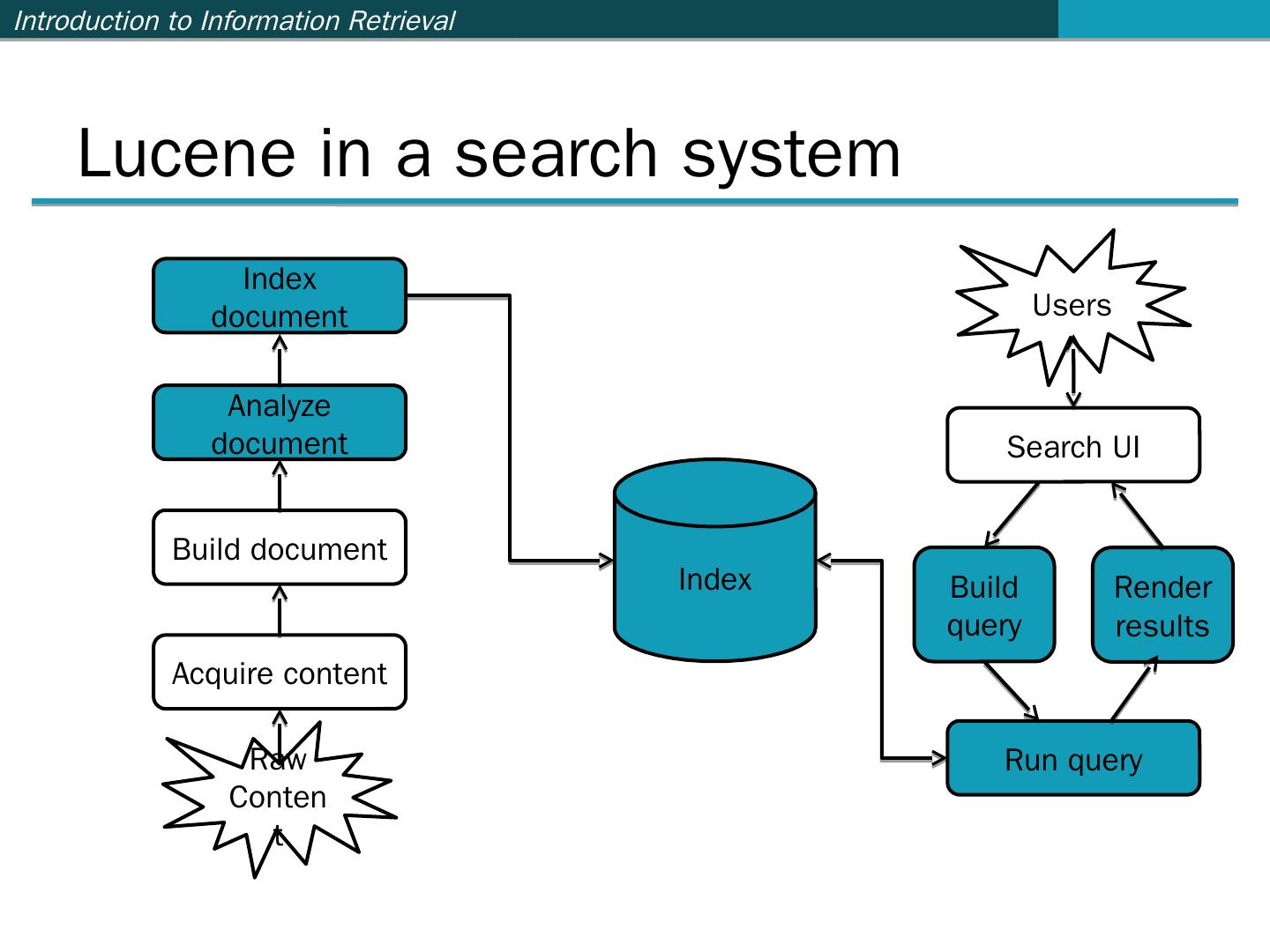Click the arrow from Analyze document to Index document
1270x952 pixels.
280,360
